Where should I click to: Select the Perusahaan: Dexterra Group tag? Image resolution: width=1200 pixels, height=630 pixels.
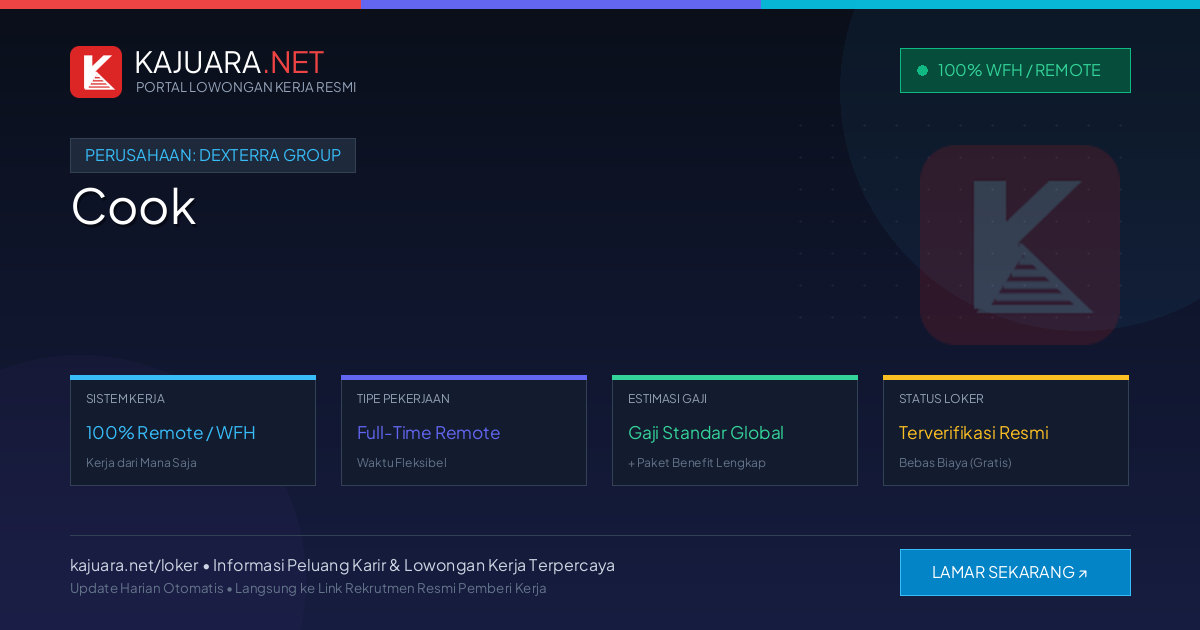coord(213,155)
